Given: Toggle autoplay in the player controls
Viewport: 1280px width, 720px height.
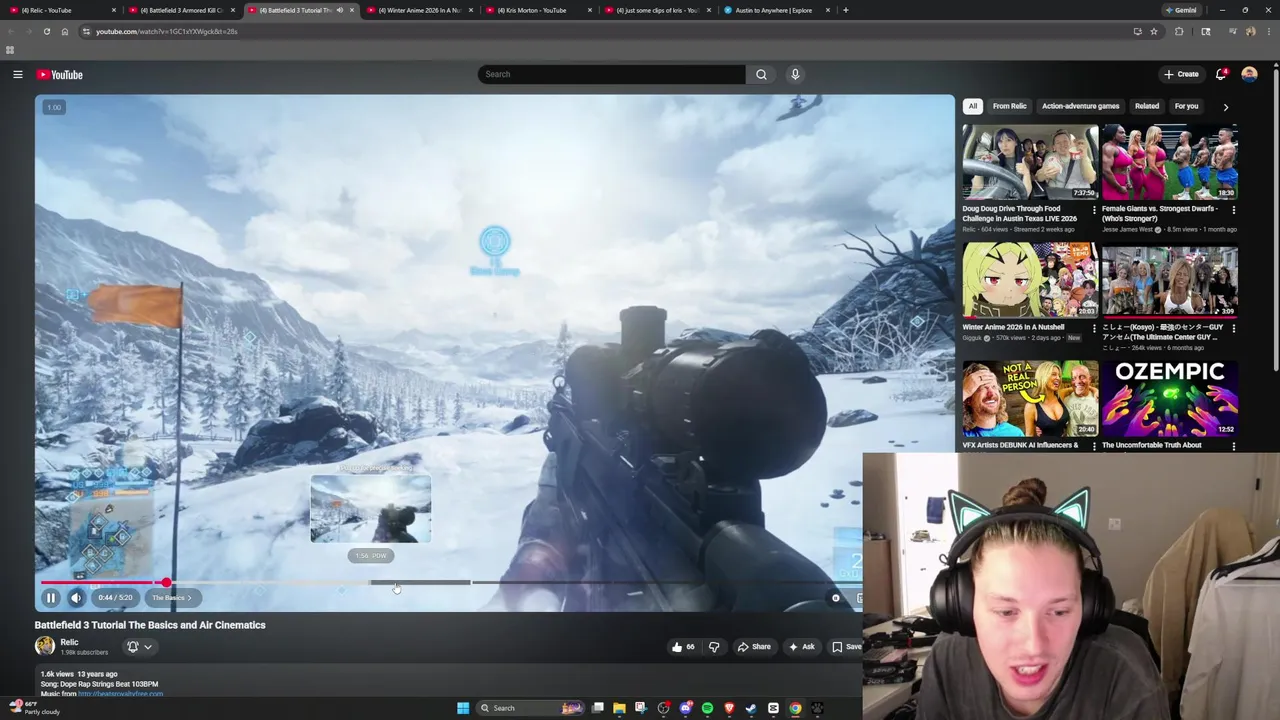Looking at the screenshot, I should (836, 598).
